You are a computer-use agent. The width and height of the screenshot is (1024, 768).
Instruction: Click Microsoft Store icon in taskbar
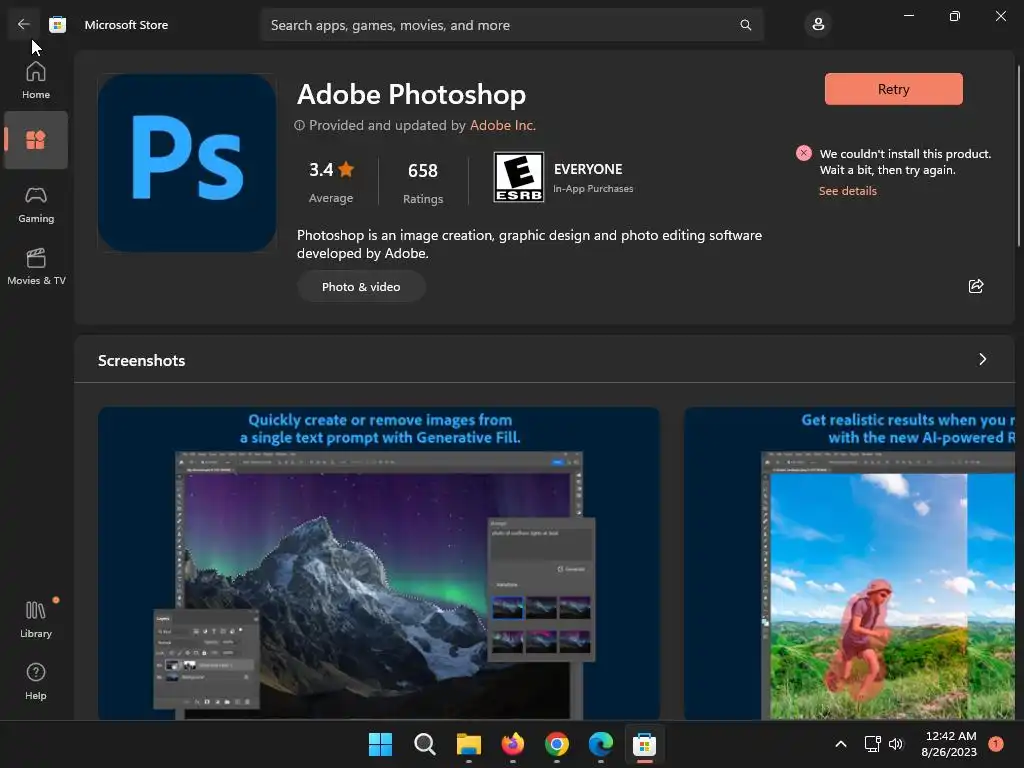coord(645,744)
